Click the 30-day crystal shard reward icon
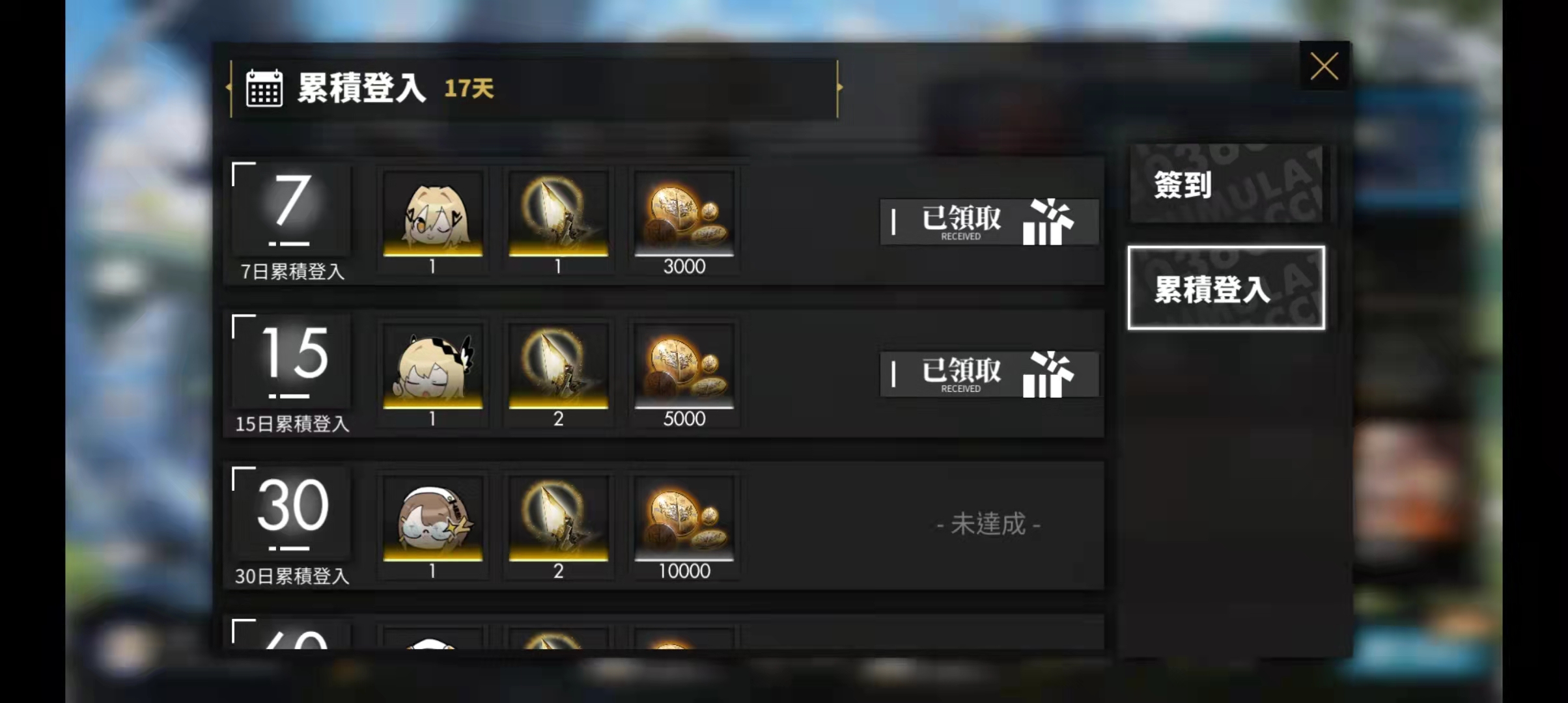This screenshot has height=703, width=1568. click(559, 518)
